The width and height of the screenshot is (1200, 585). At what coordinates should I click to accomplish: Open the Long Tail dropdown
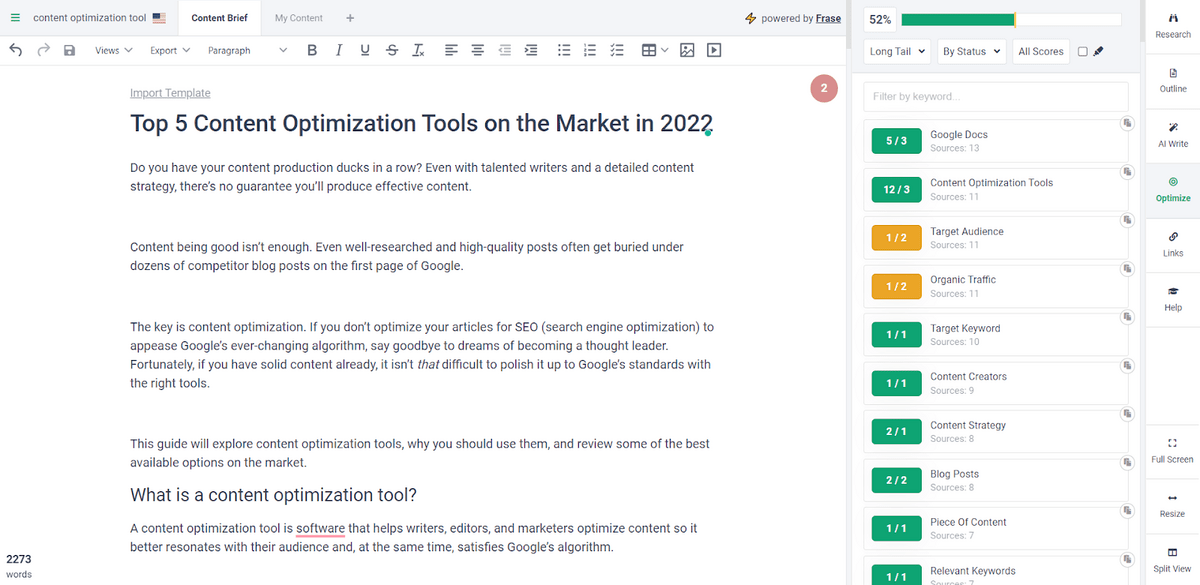coord(897,52)
